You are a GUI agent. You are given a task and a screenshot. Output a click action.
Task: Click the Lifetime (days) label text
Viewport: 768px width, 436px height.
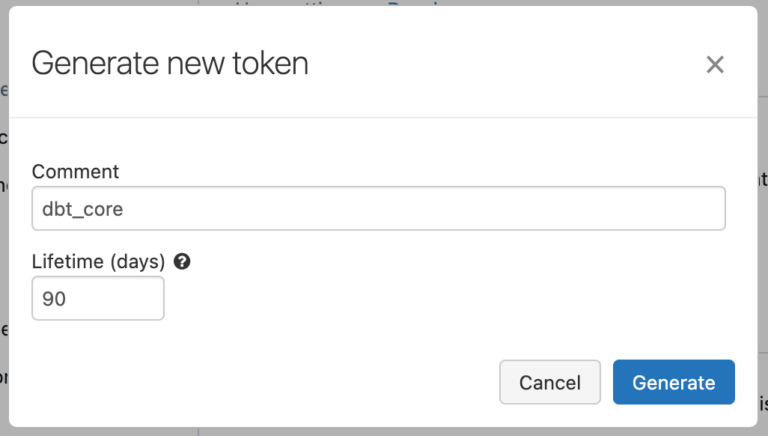tap(98, 262)
